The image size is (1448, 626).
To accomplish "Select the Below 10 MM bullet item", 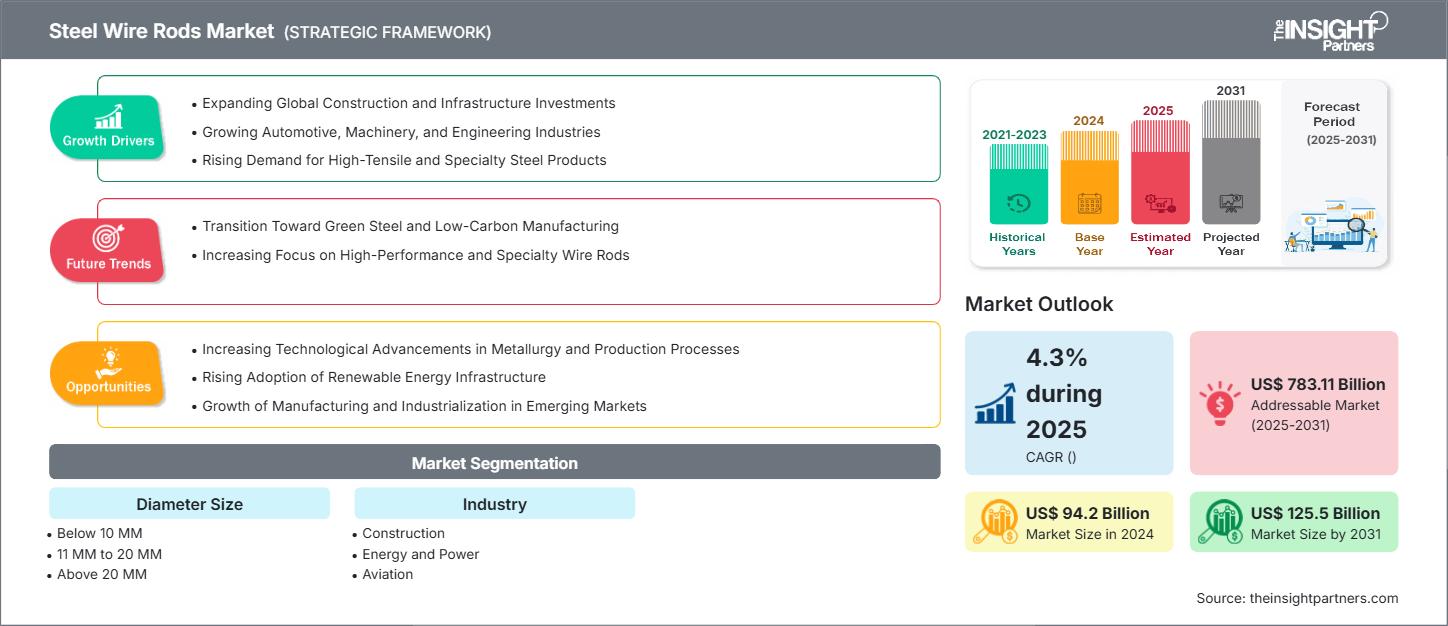I will [98, 533].
